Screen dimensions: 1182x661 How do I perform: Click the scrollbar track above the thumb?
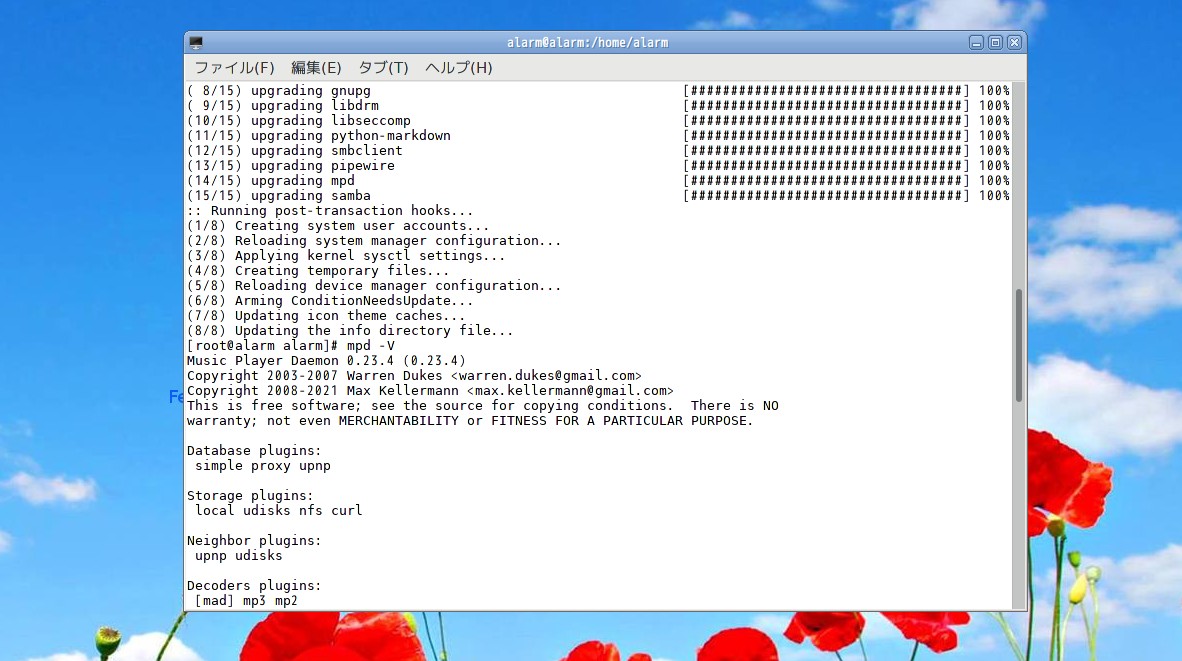(x=1018, y=180)
